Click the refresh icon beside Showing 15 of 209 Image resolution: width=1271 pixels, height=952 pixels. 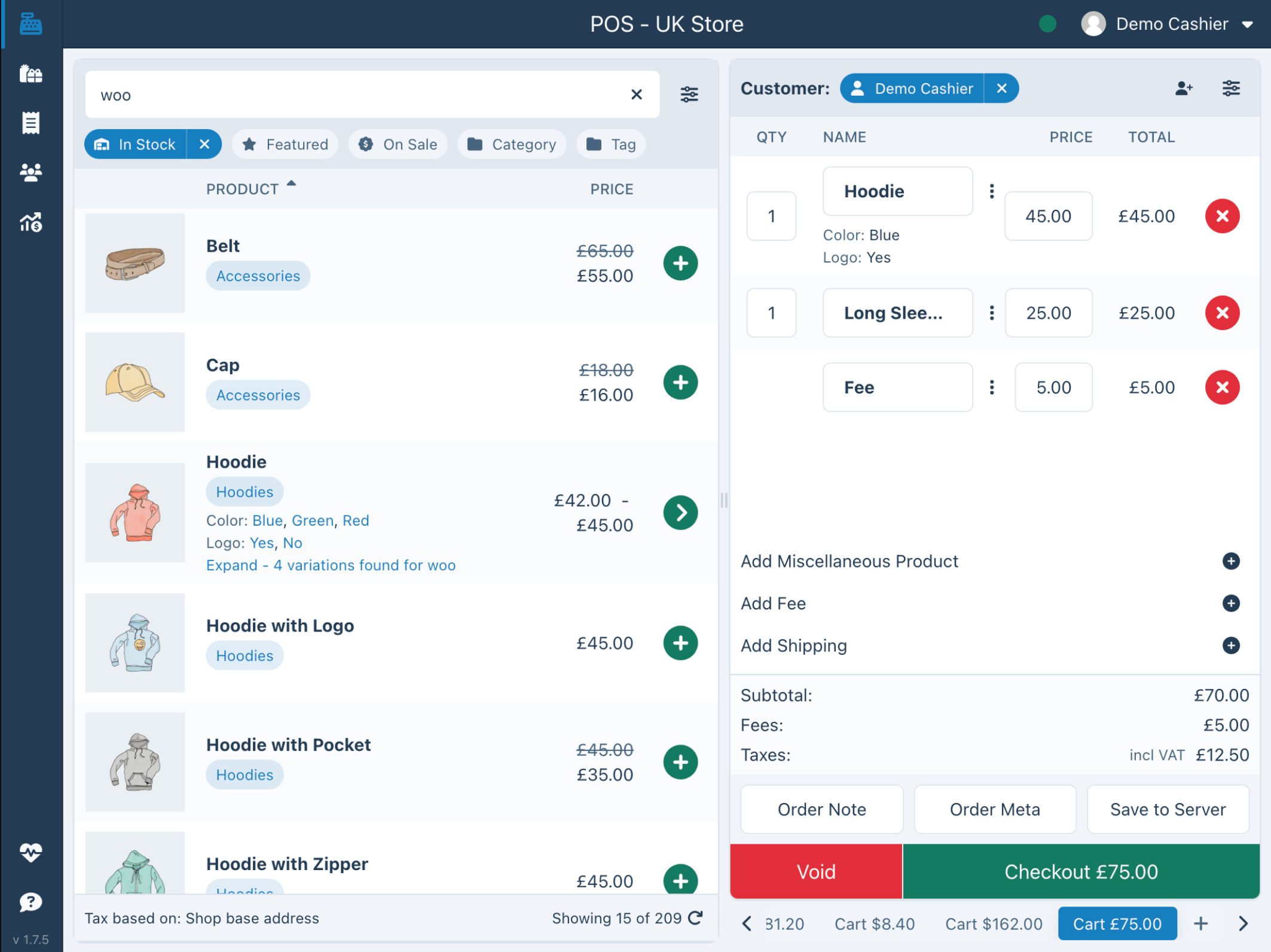click(696, 918)
